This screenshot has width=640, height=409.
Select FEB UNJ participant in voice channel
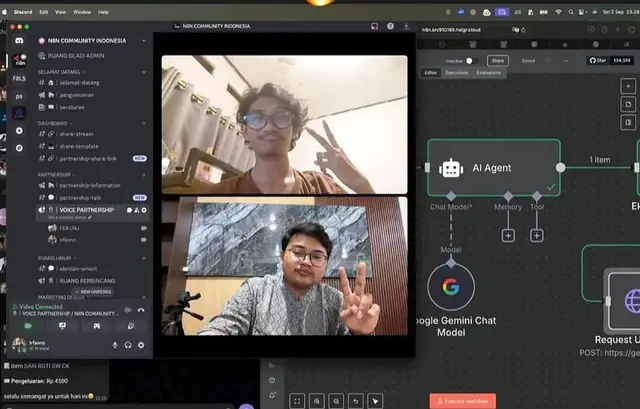point(97,228)
